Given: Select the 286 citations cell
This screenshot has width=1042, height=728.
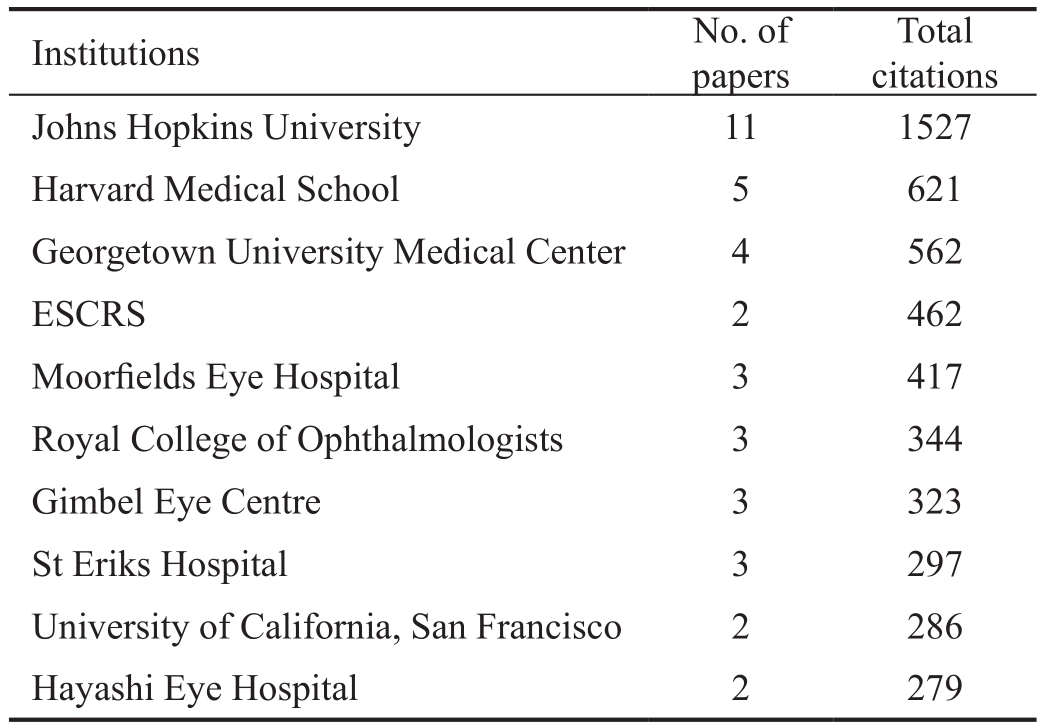Looking at the screenshot, I should click(934, 627).
